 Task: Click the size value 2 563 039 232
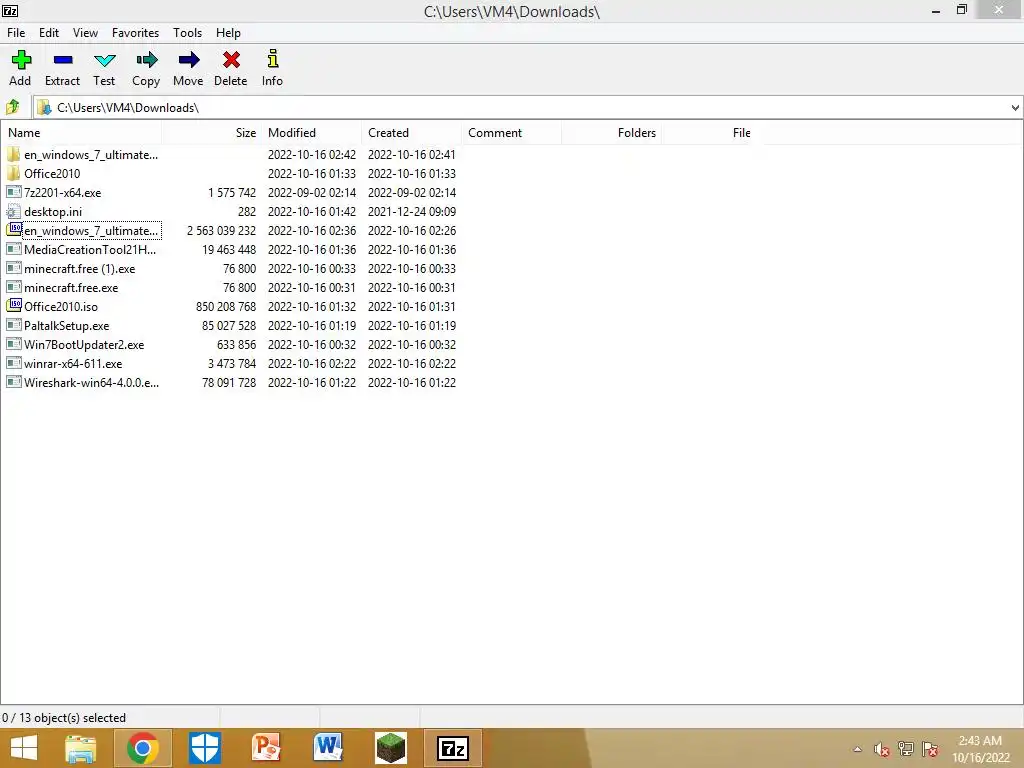tap(221, 231)
